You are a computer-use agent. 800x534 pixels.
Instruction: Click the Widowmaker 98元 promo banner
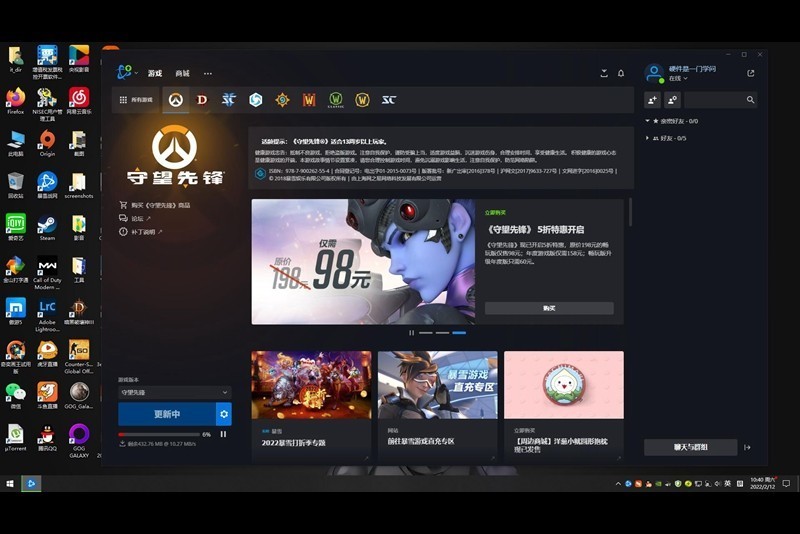point(363,262)
